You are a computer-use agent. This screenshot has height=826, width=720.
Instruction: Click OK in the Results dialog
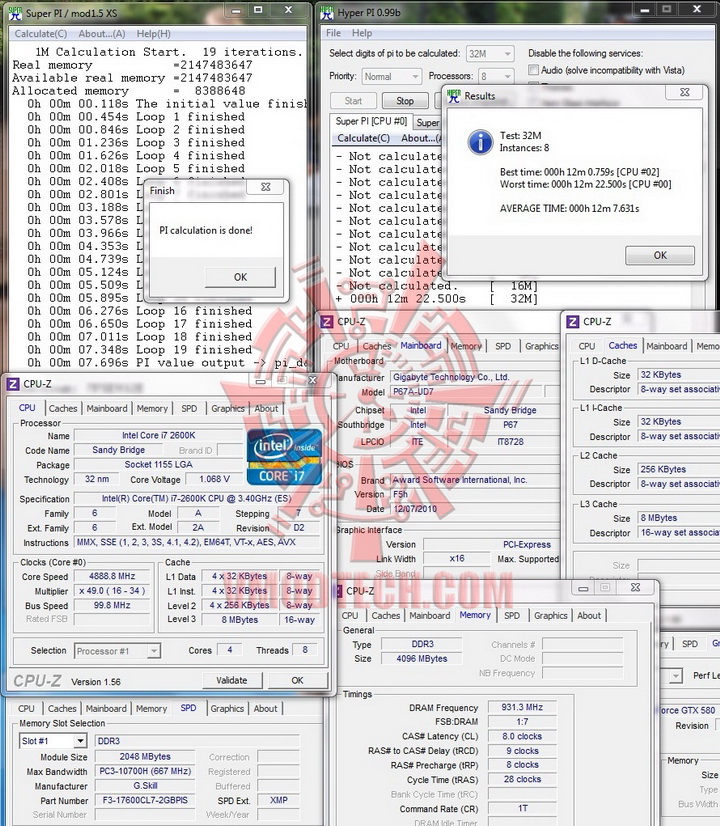tap(660, 255)
